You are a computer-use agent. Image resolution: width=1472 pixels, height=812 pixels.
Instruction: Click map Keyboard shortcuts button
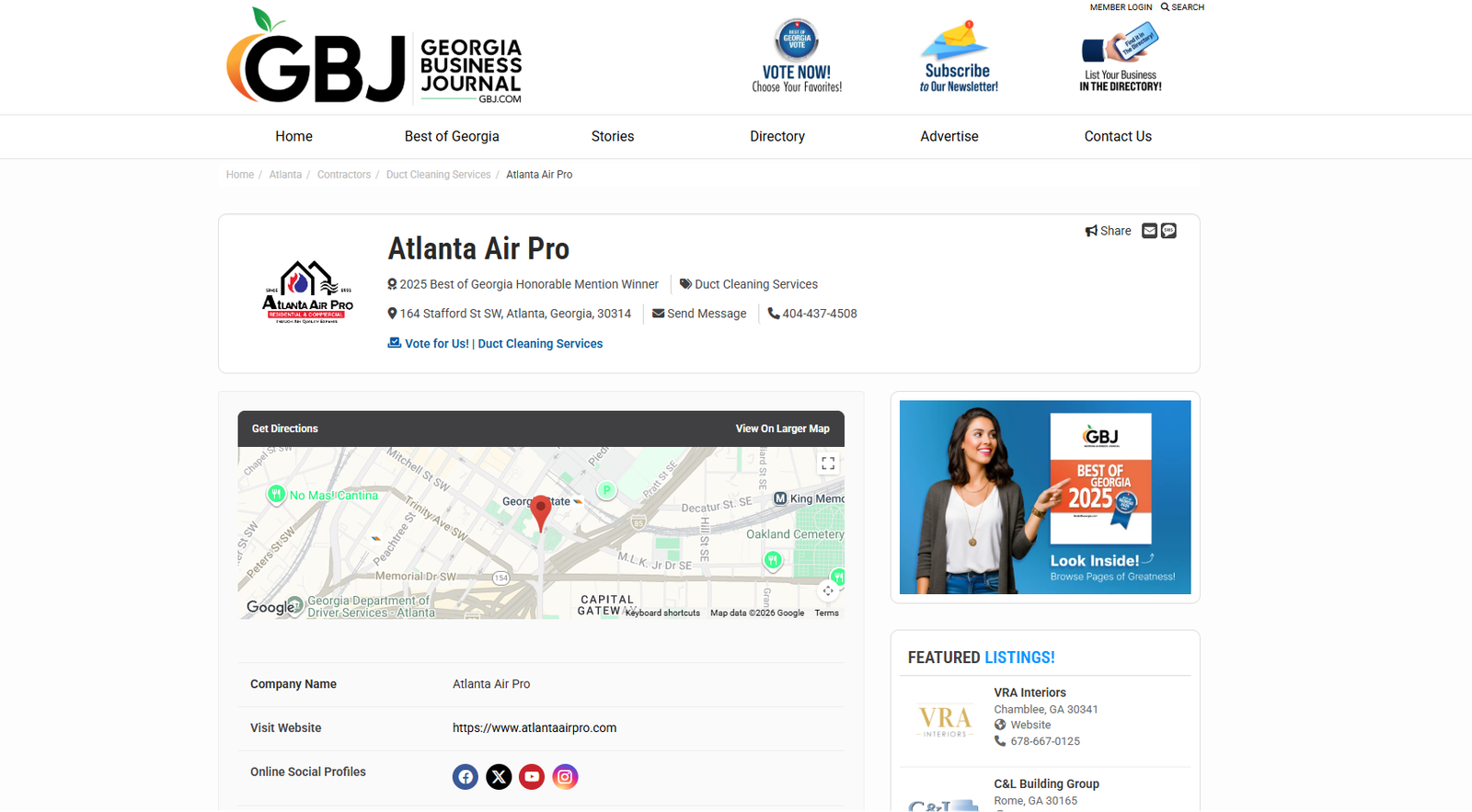[662, 613]
